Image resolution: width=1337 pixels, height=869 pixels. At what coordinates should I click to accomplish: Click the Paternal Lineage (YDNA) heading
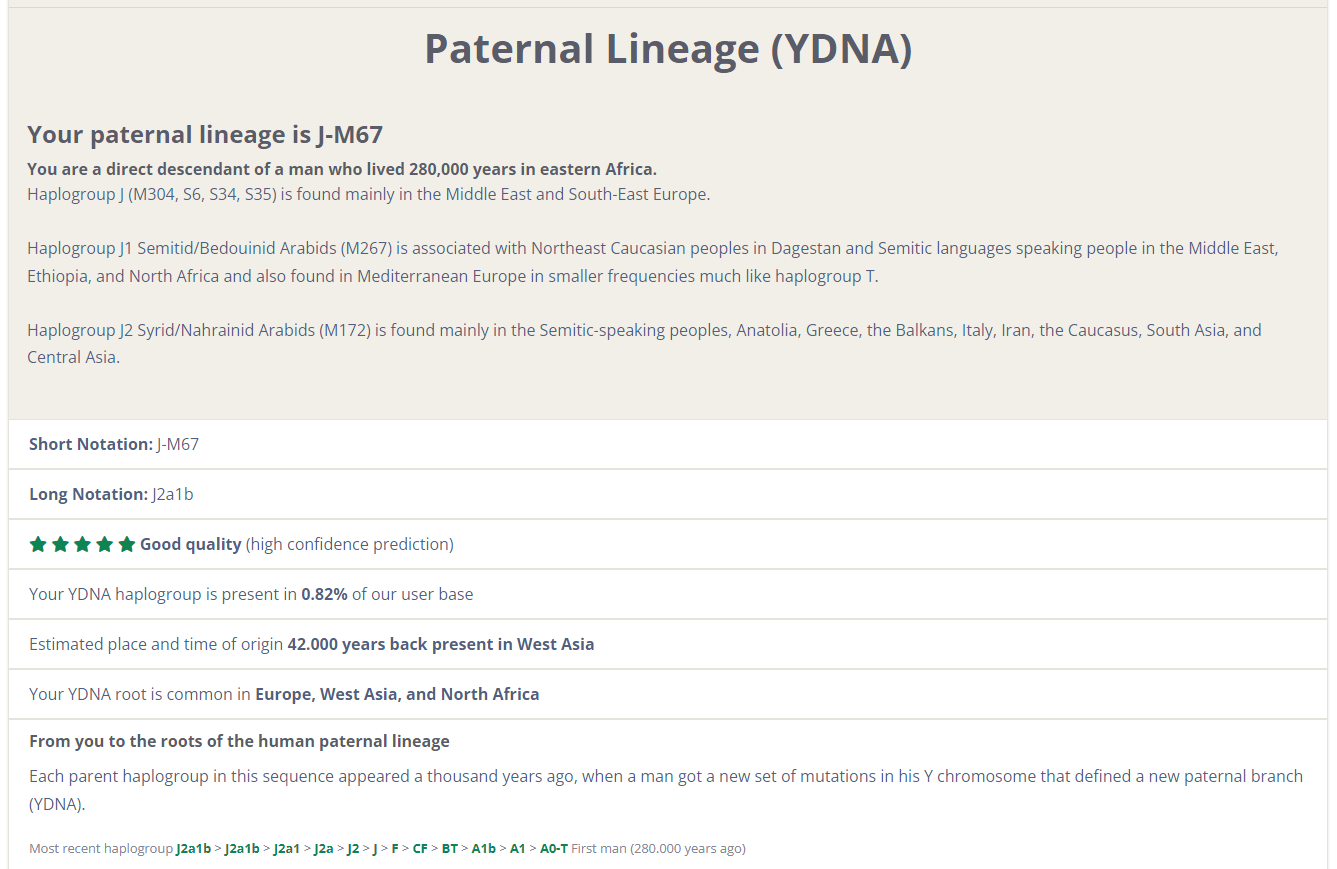tap(668, 48)
